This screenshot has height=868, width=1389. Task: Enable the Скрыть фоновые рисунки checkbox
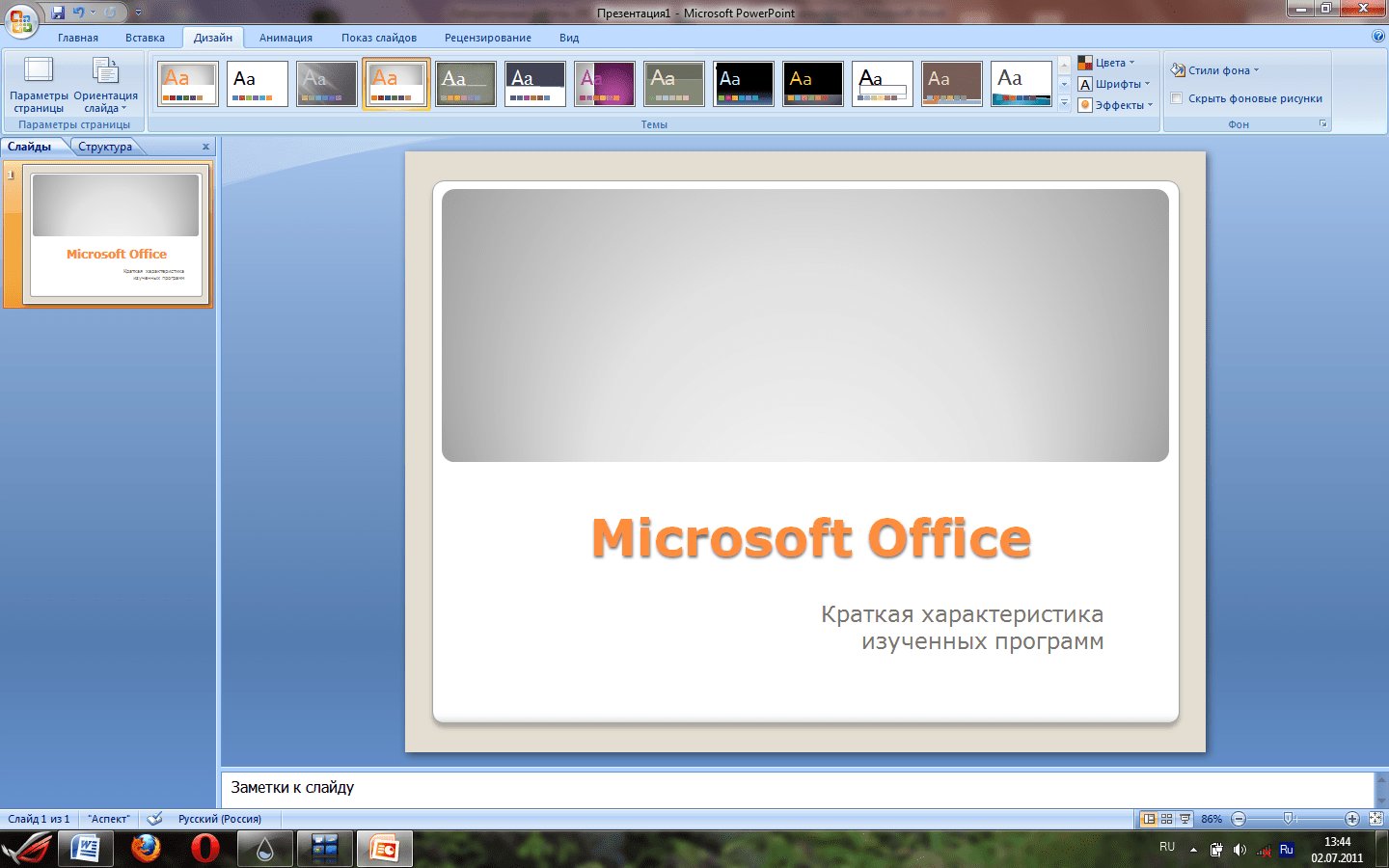pyautogui.click(x=1177, y=98)
